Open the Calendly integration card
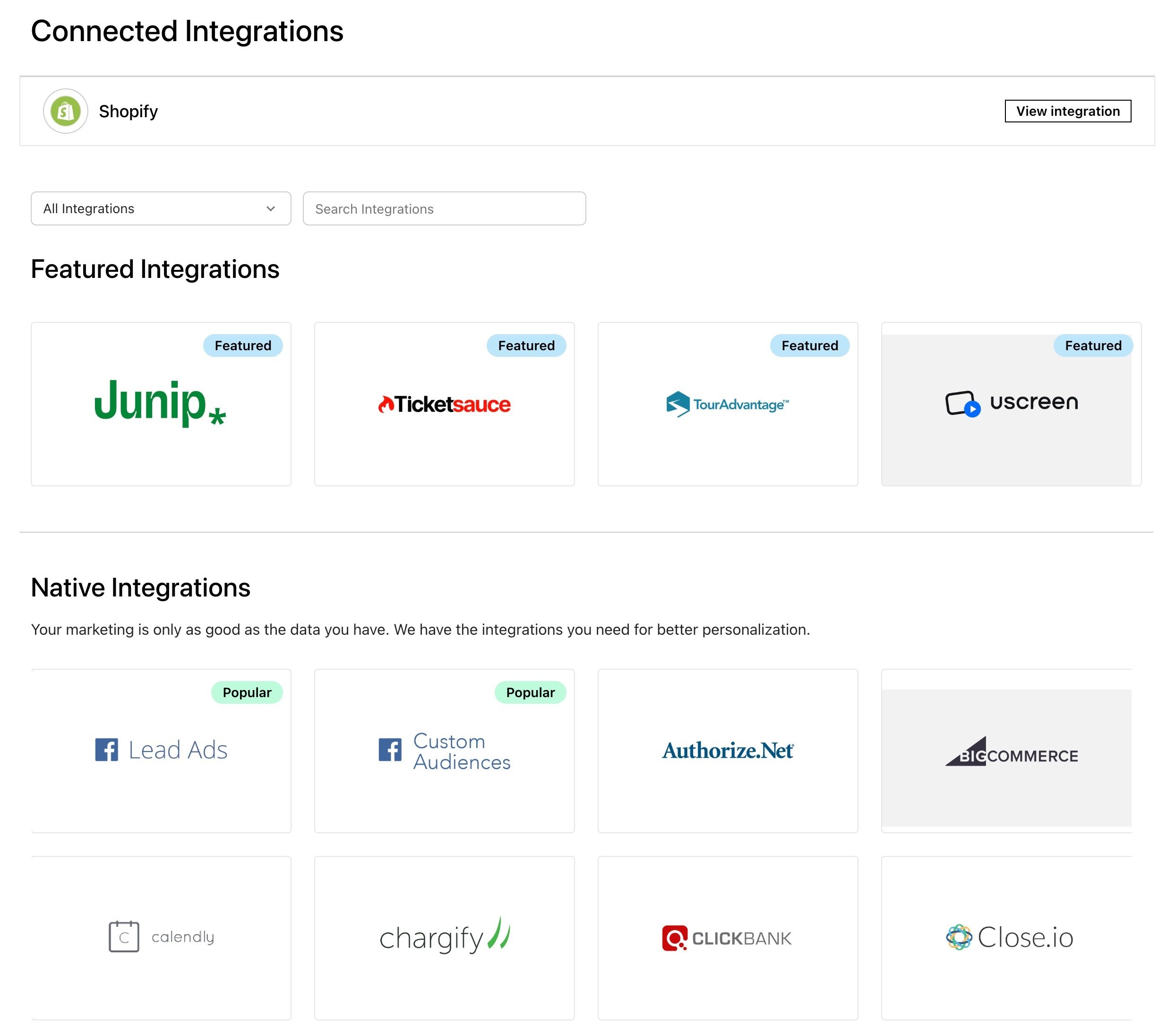 click(161, 937)
